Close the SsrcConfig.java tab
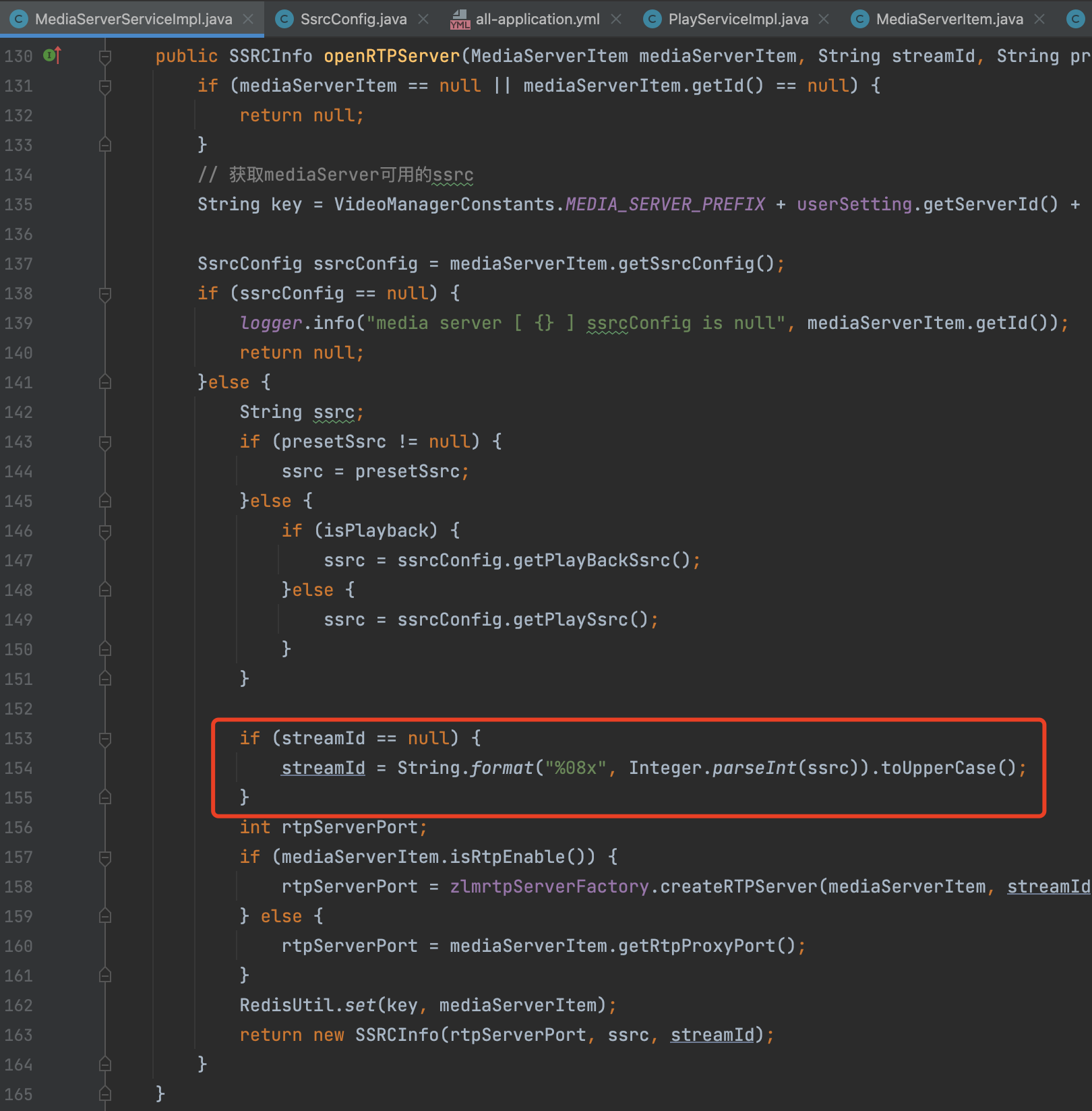Viewport: 1092px width, 1111px height. click(423, 19)
